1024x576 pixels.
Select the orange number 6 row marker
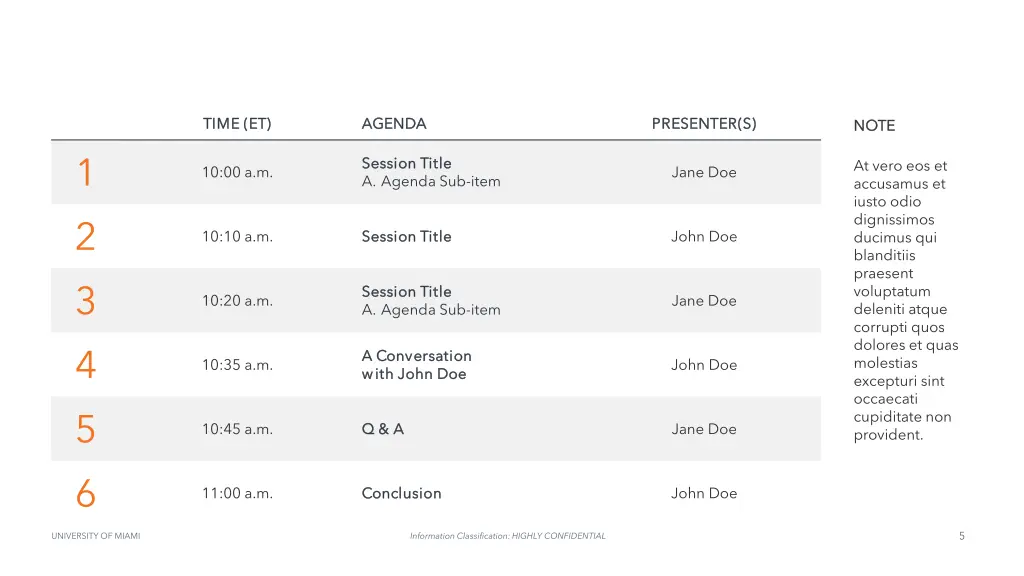(86, 493)
